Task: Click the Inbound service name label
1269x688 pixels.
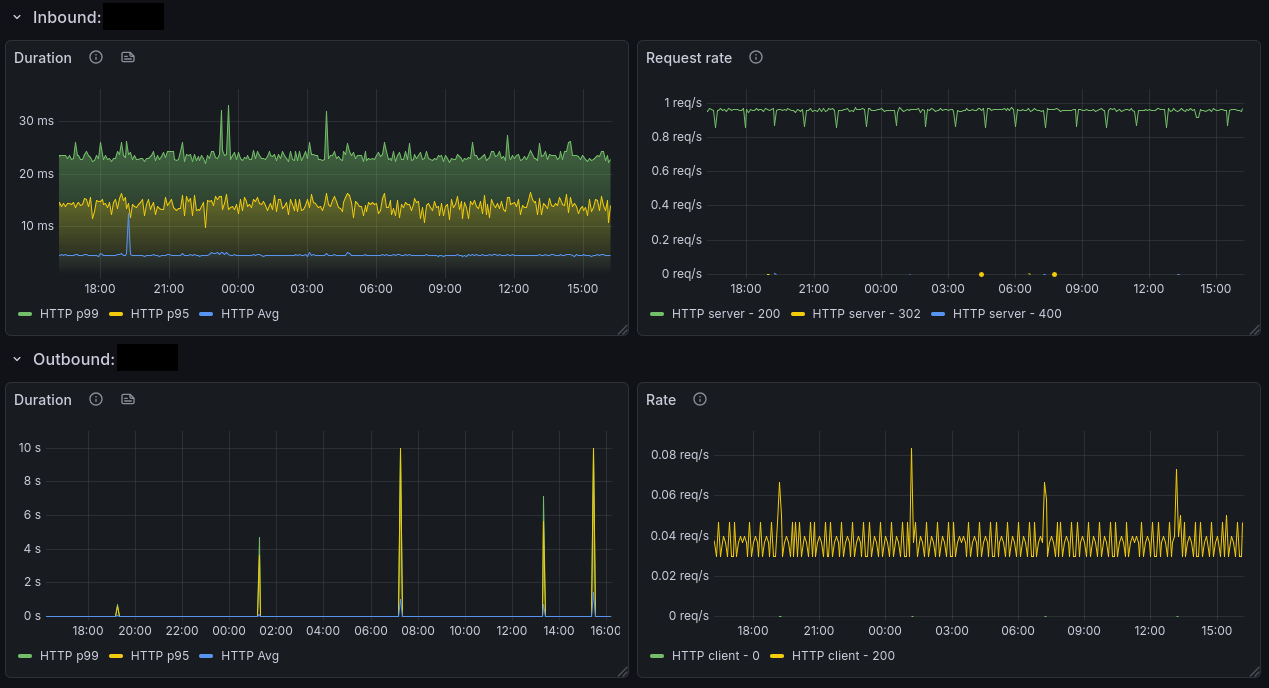Action: (x=135, y=16)
